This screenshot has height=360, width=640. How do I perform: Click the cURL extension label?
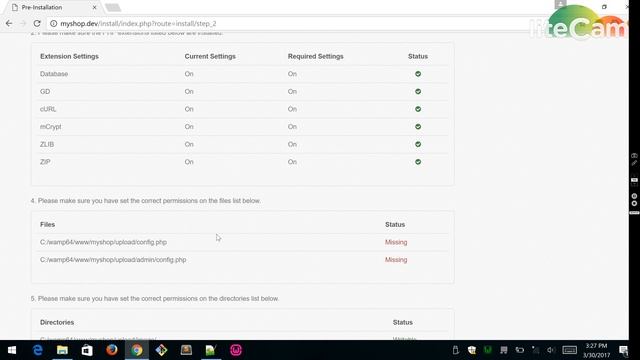[48, 109]
